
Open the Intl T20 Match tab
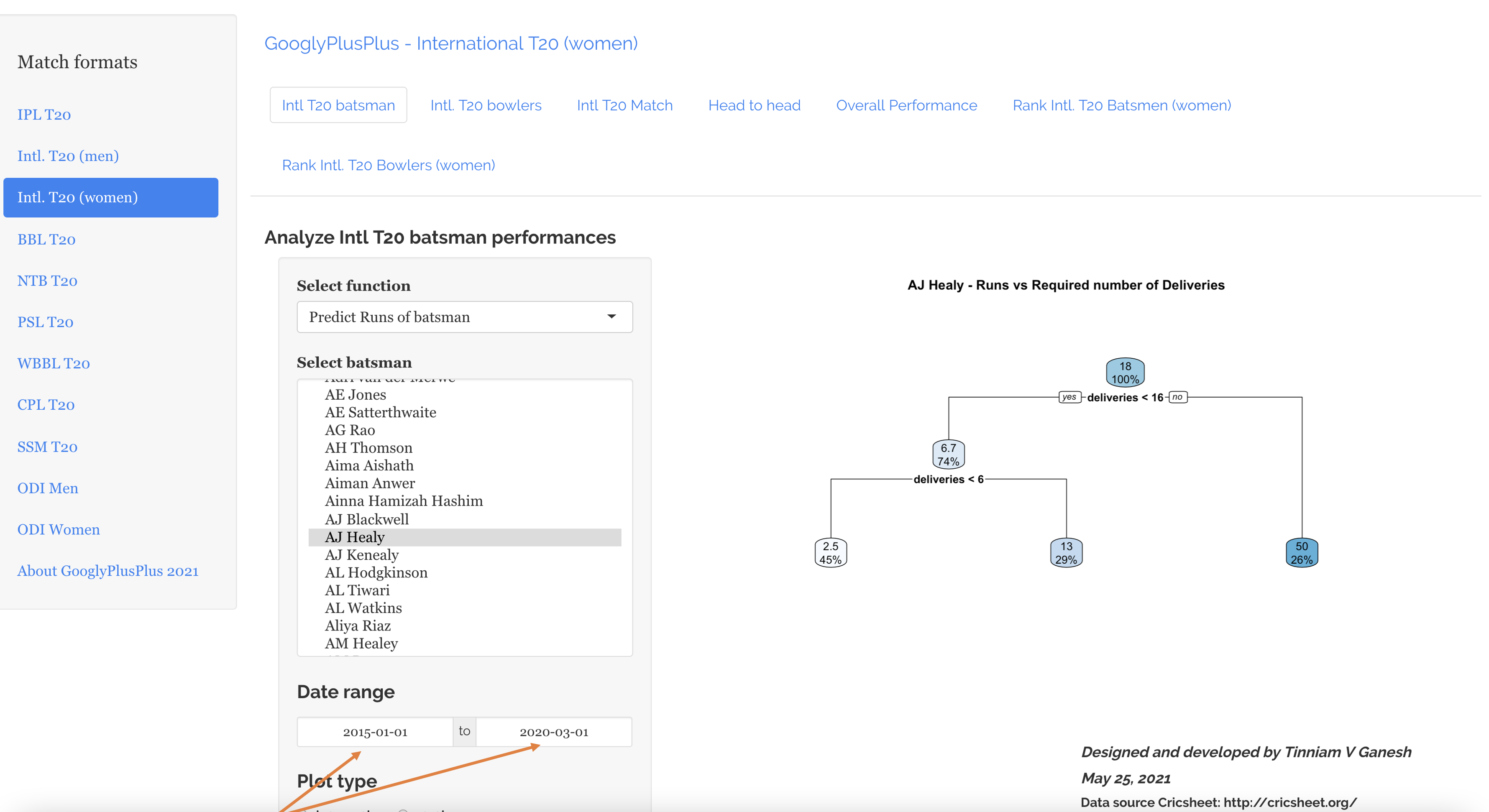click(x=624, y=105)
